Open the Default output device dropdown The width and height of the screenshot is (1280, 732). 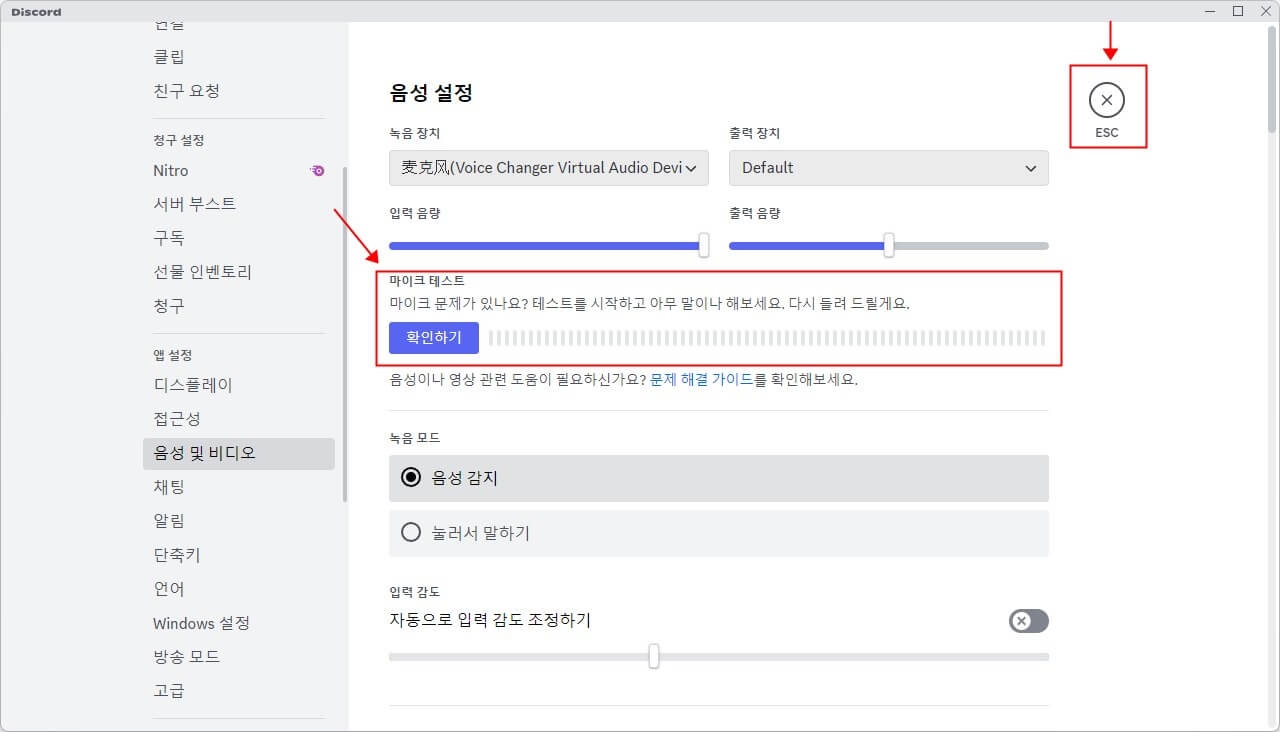pyautogui.click(x=888, y=168)
